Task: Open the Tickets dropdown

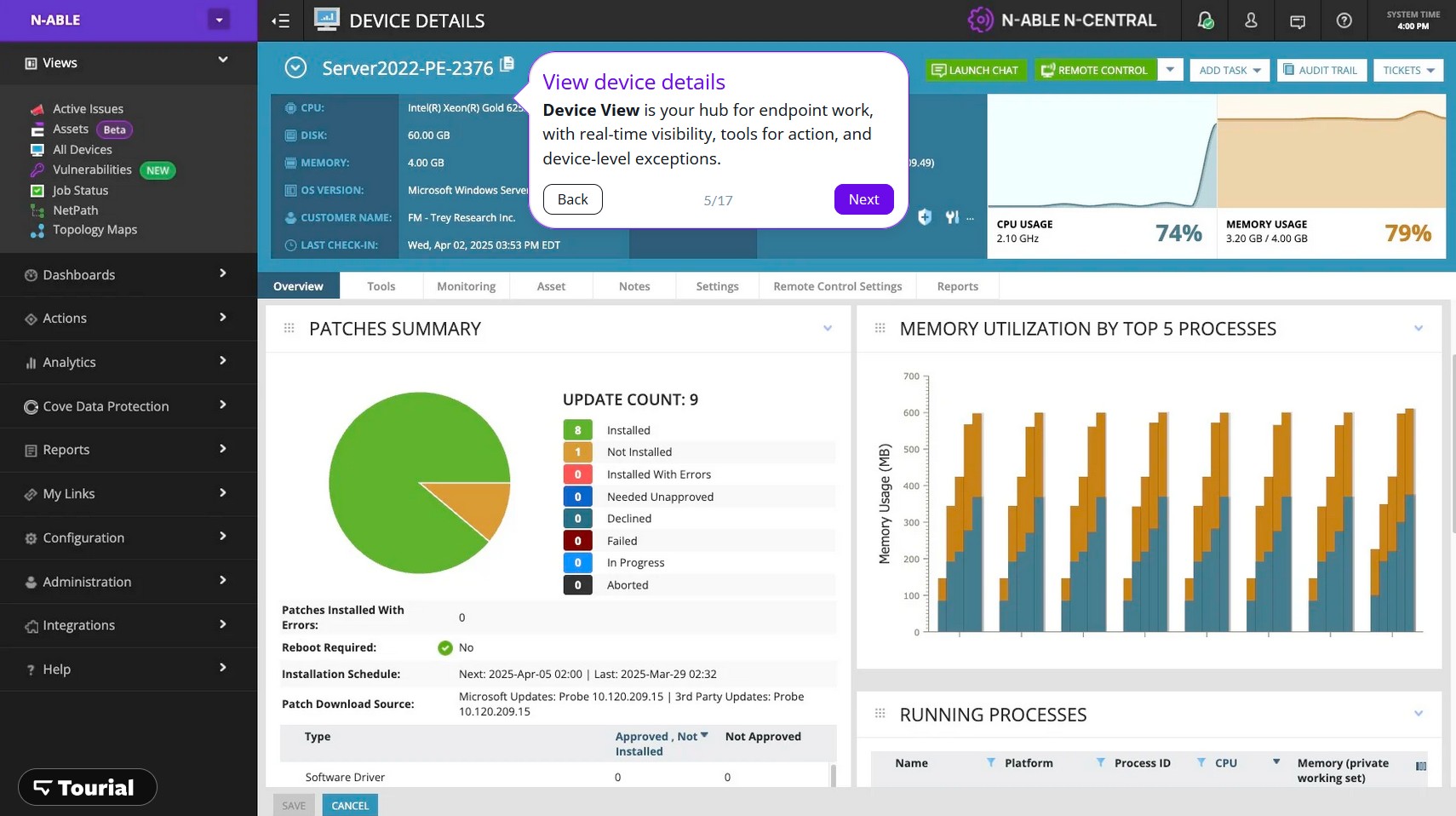Action: pos(1408,70)
